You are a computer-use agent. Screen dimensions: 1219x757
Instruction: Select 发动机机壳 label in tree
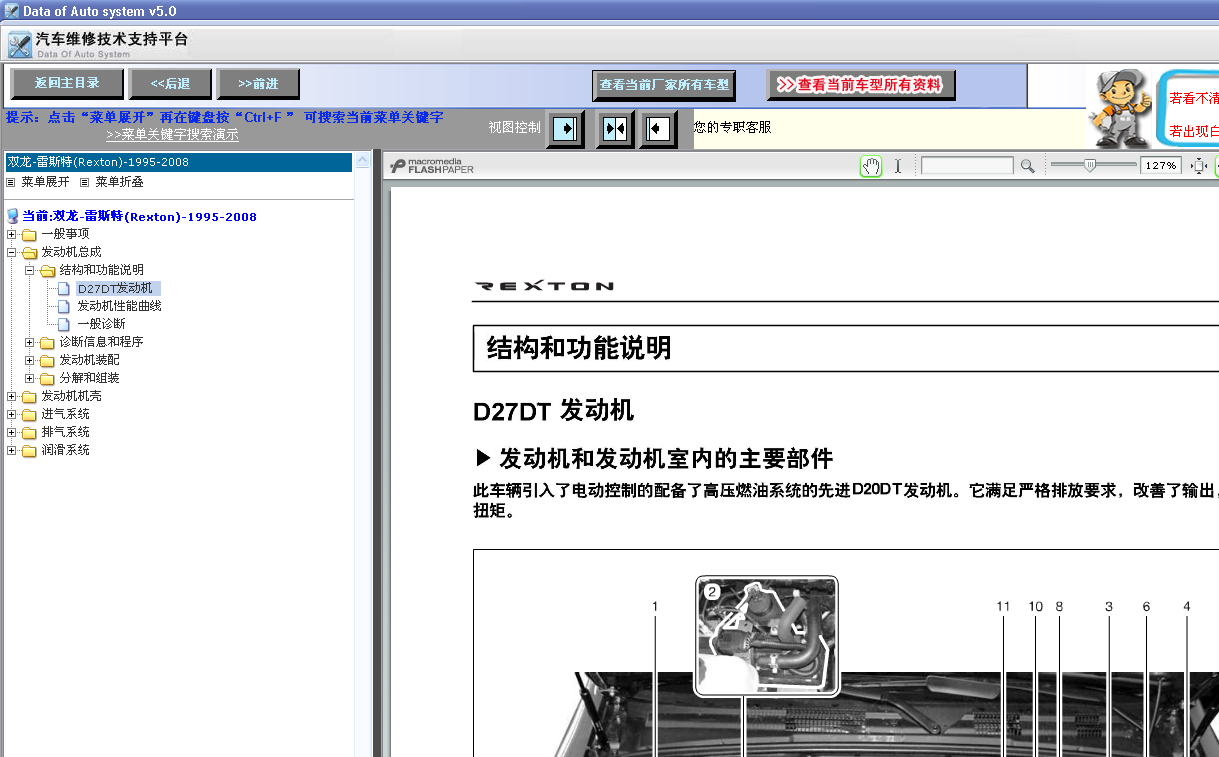[x=71, y=396]
